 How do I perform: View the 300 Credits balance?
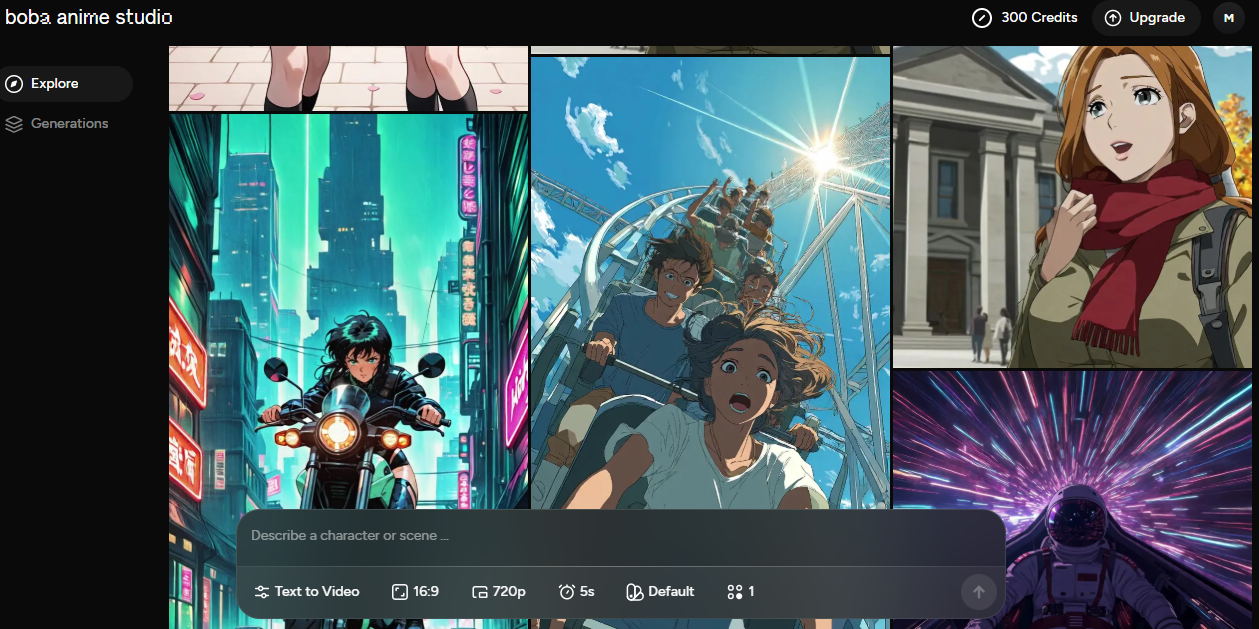pos(1025,18)
